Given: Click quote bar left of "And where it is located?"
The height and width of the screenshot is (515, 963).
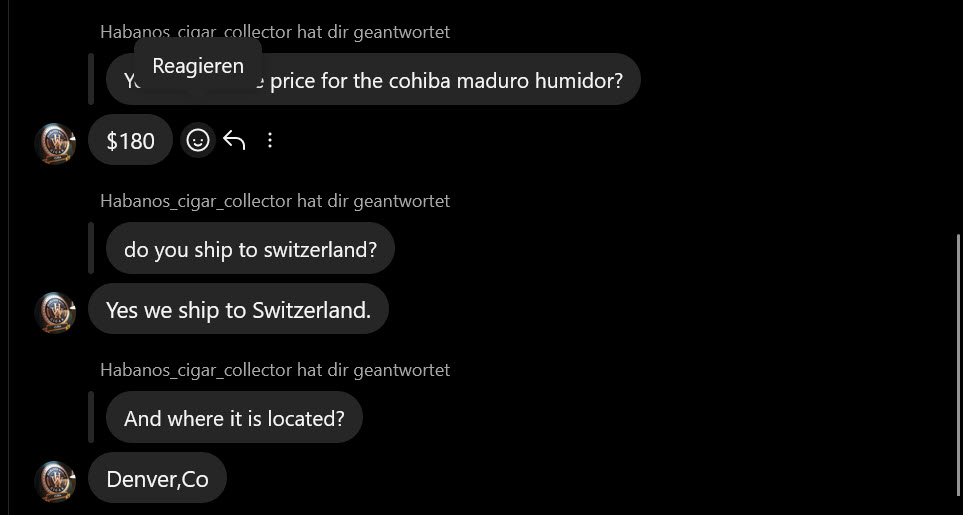Looking at the screenshot, I should pyautogui.click(x=91, y=418).
